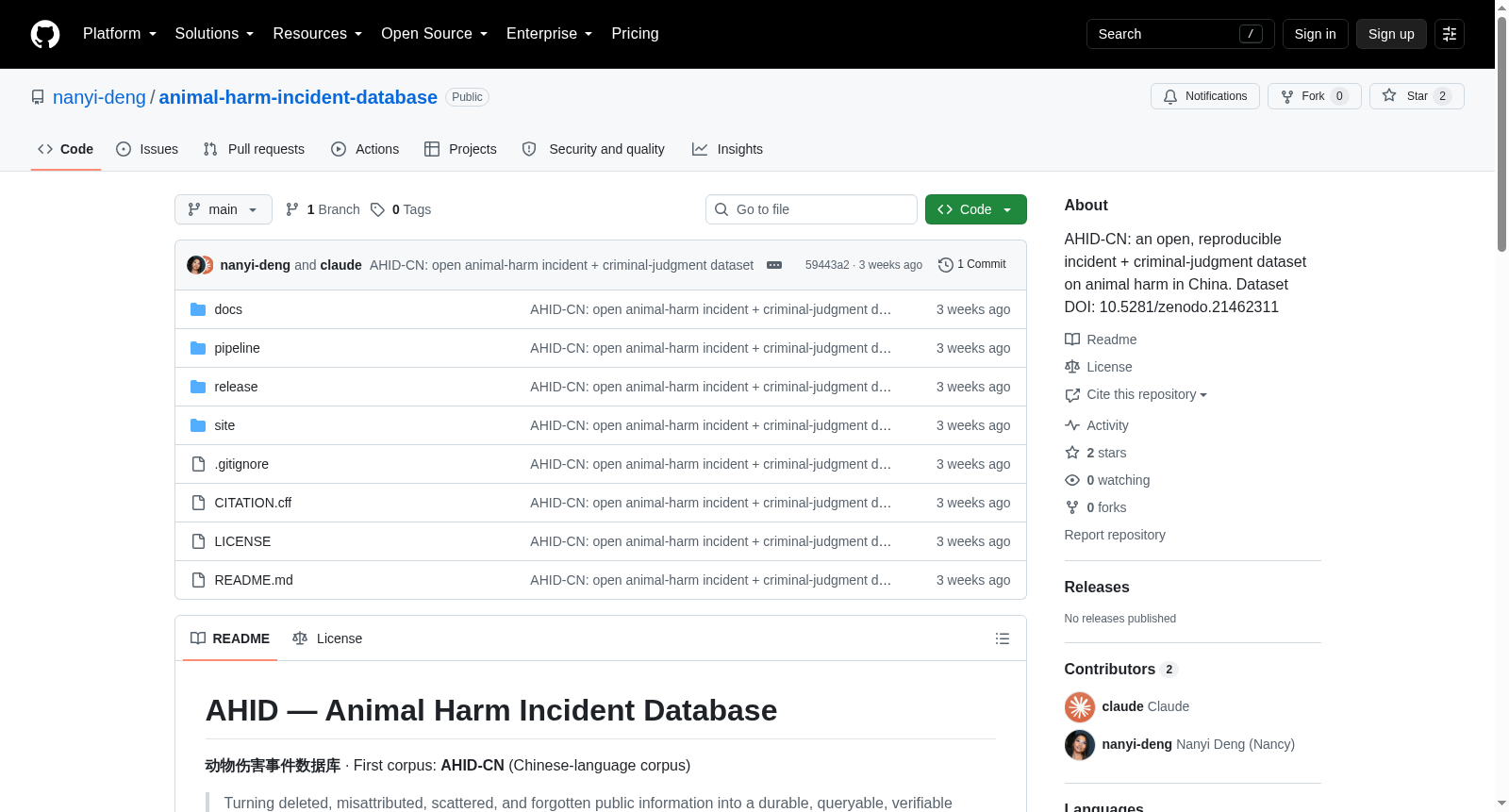Open the green Code dropdown button
This screenshot has height=812, width=1509.
pos(976,209)
